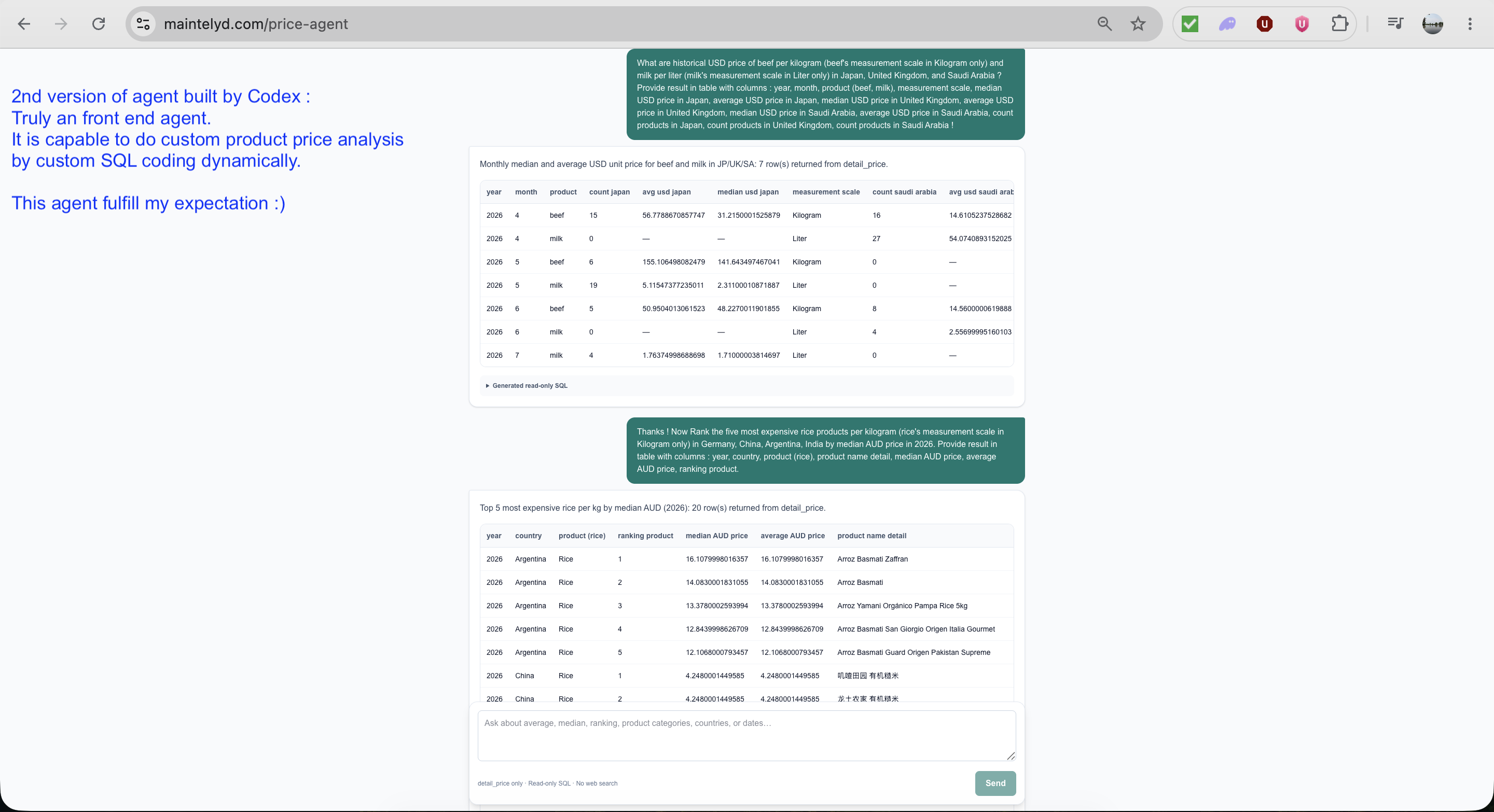Click the profile avatar picture

[1432, 24]
